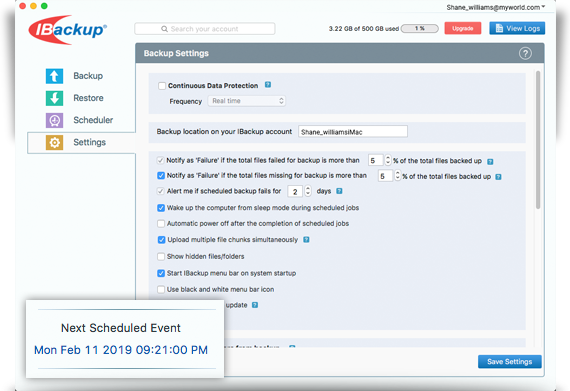Toggle notify if files failed checkbox
Screen dimensions: 570x391
pyautogui.click(x=160, y=160)
